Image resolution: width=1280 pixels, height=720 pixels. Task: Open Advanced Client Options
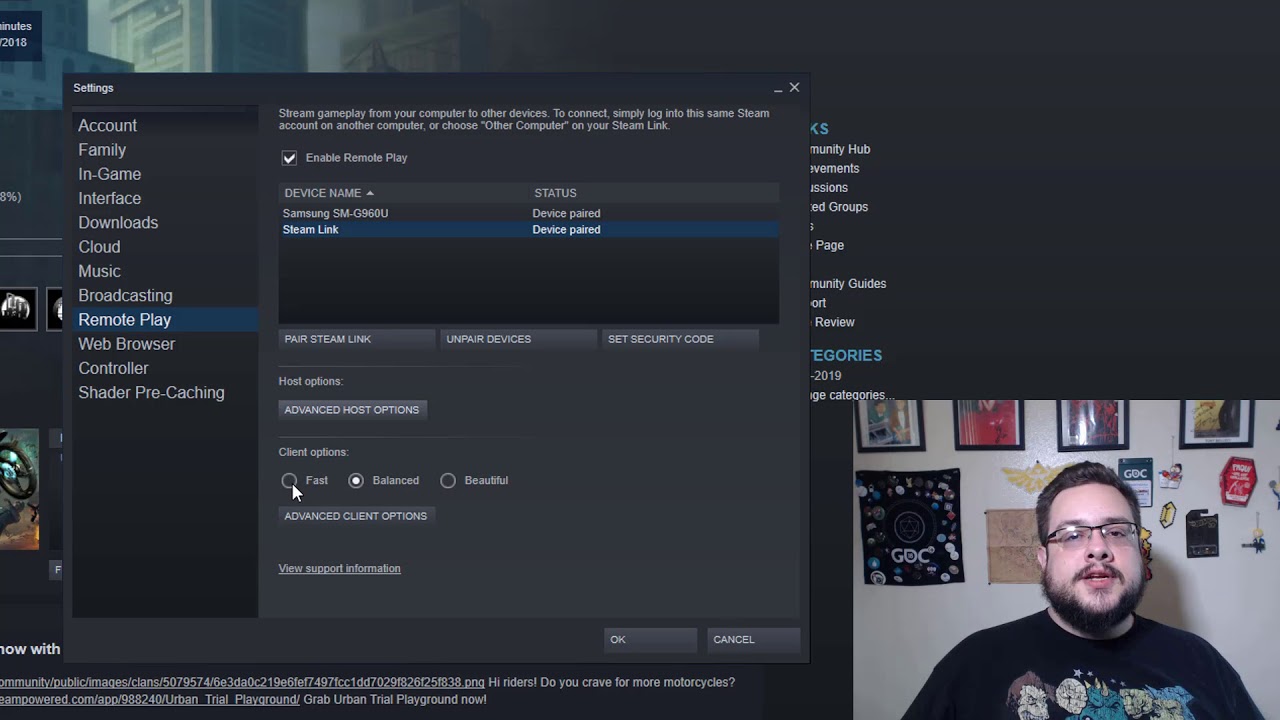(x=355, y=515)
